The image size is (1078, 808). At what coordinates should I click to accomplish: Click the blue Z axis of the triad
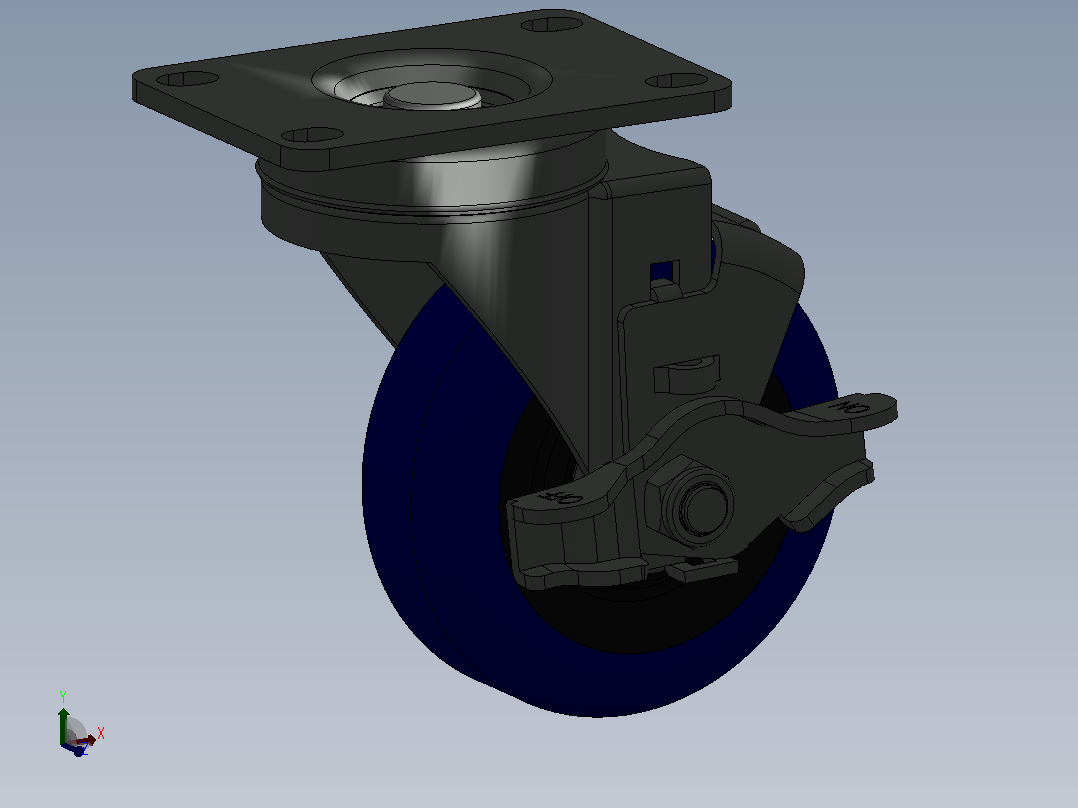(x=73, y=749)
